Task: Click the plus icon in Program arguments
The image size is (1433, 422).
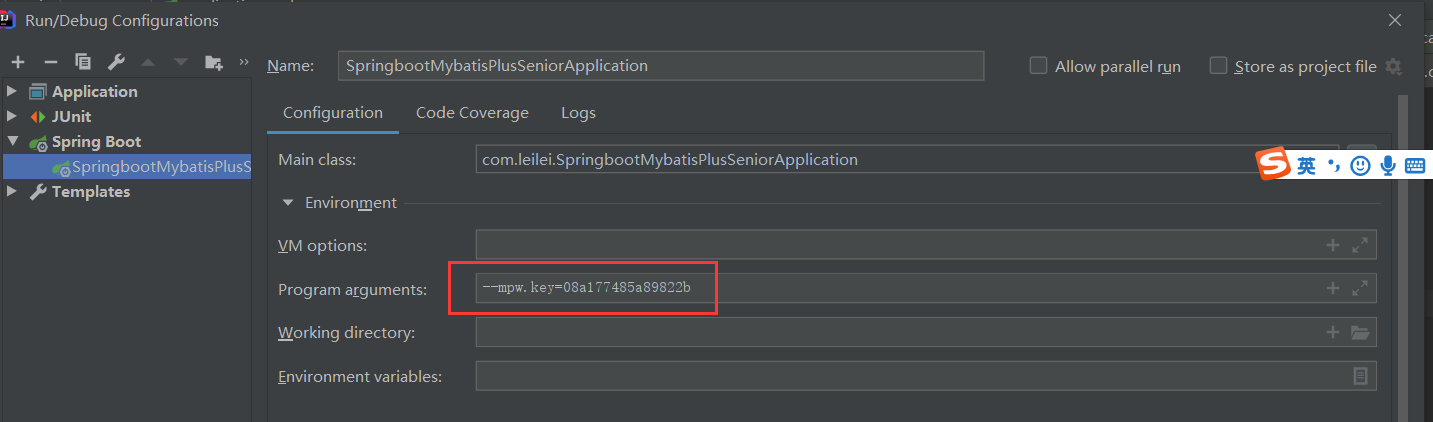Action: pyautogui.click(x=1332, y=288)
